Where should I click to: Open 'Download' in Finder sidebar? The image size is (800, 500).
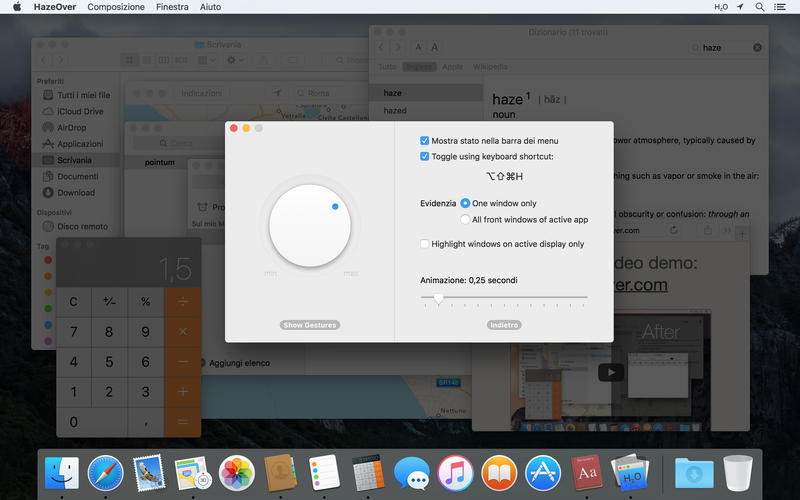click(76, 192)
